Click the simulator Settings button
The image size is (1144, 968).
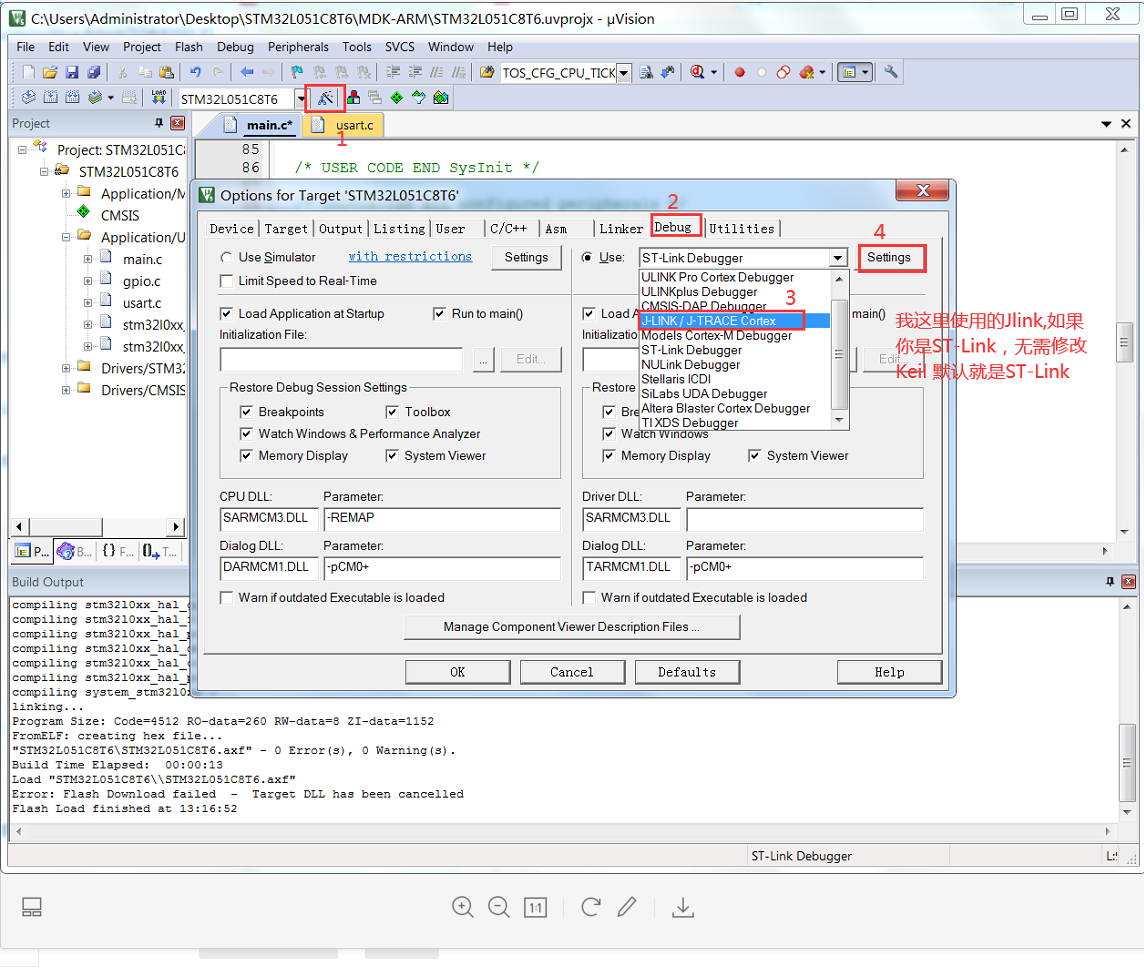pyautogui.click(x=526, y=258)
